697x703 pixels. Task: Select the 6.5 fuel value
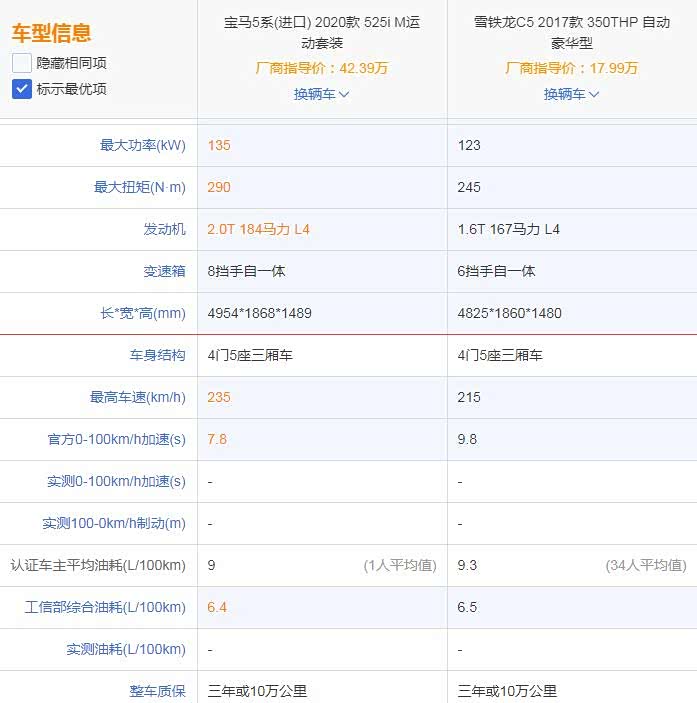tap(467, 607)
